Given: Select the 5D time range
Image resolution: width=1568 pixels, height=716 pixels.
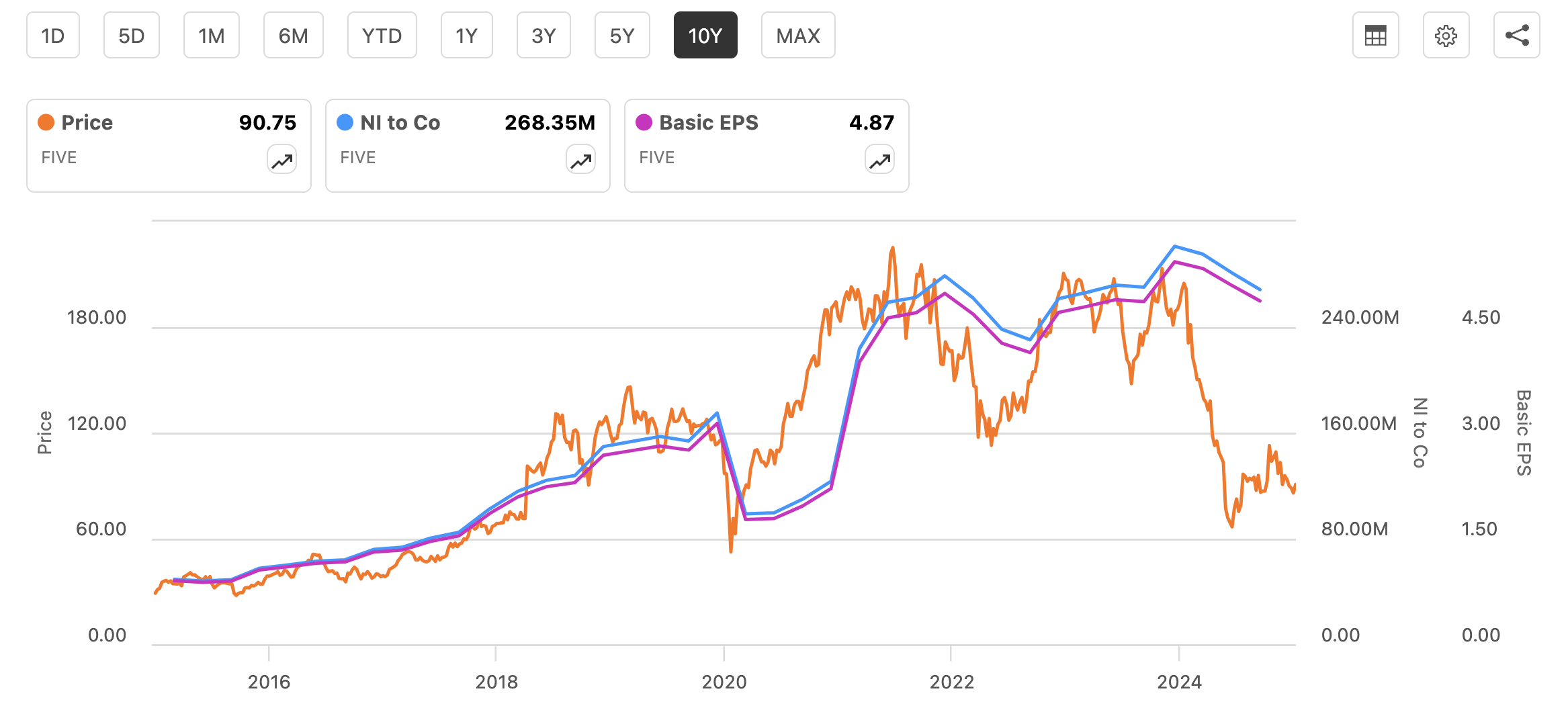Looking at the screenshot, I should pyautogui.click(x=131, y=35).
